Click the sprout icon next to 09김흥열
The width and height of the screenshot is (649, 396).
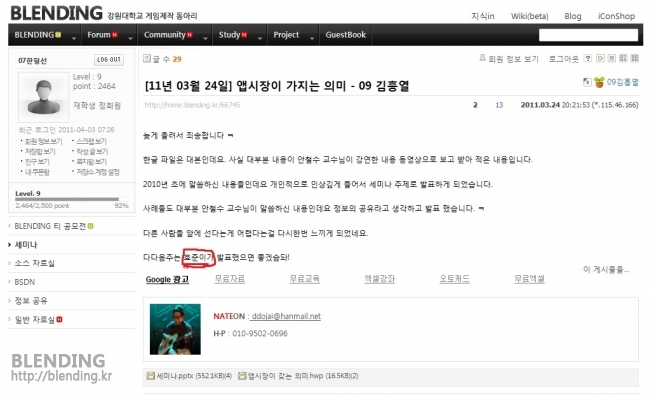click(x=599, y=82)
